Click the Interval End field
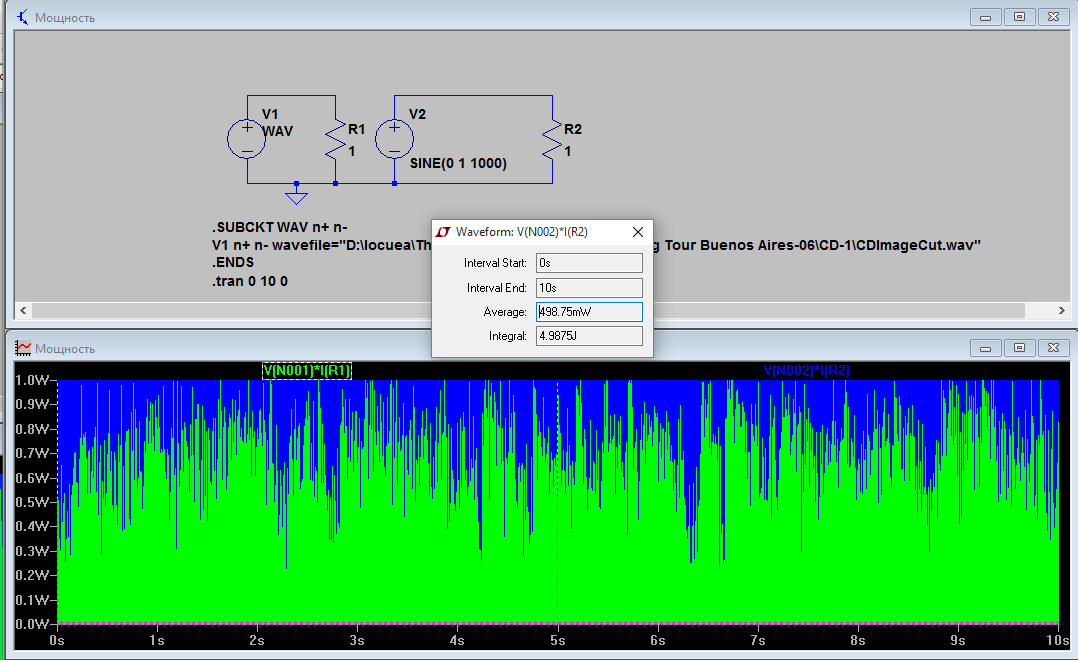This screenshot has width=1078, height=660. 588,288
